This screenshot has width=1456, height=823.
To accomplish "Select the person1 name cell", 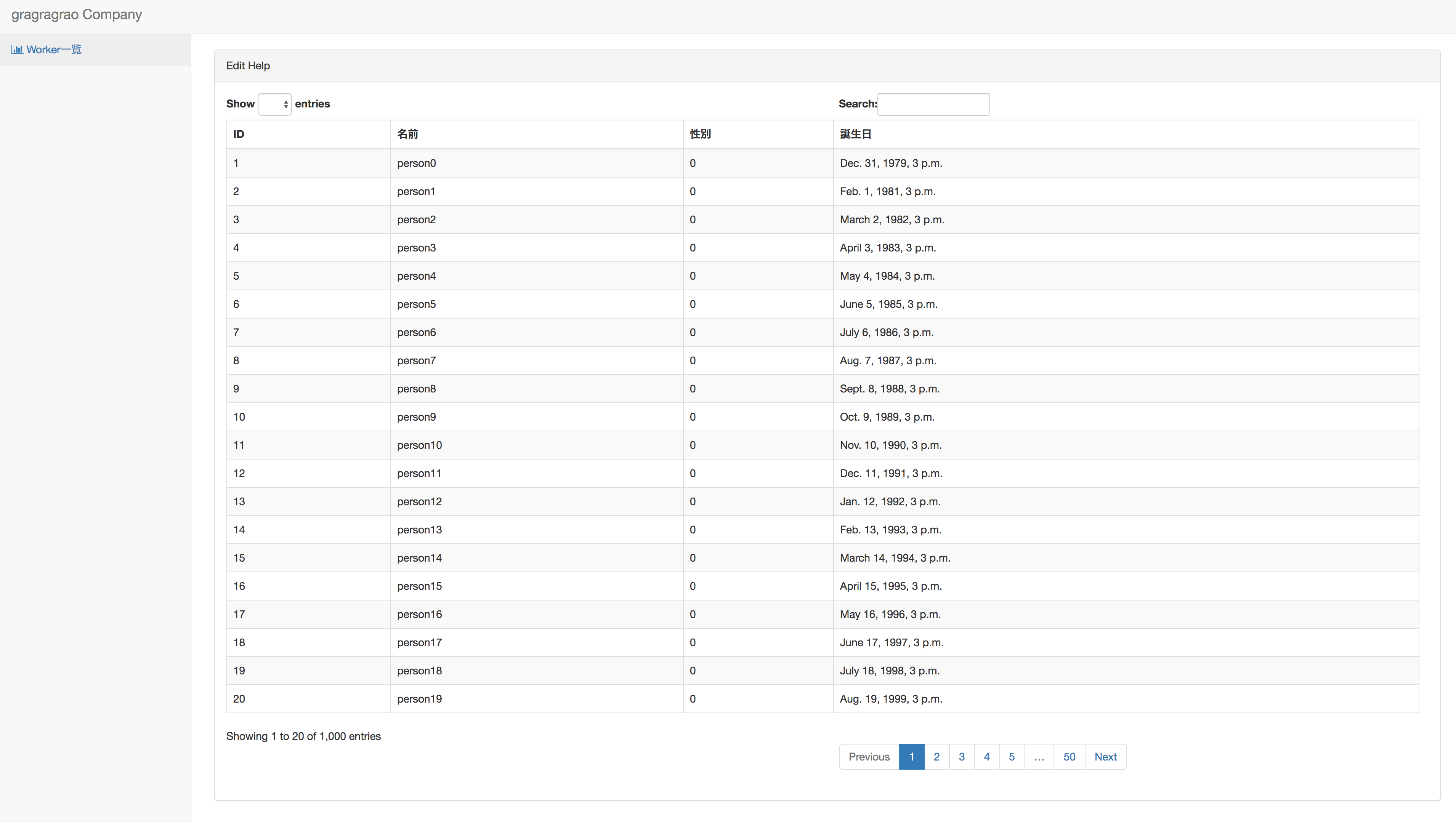I will click(x=537, y=192).
